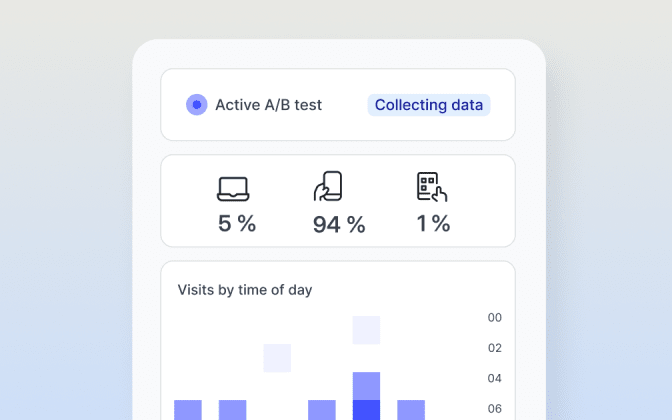Viewport: 672px width, 420px height.
Task: Select the Active A/B test label
Action: [268, 105]
